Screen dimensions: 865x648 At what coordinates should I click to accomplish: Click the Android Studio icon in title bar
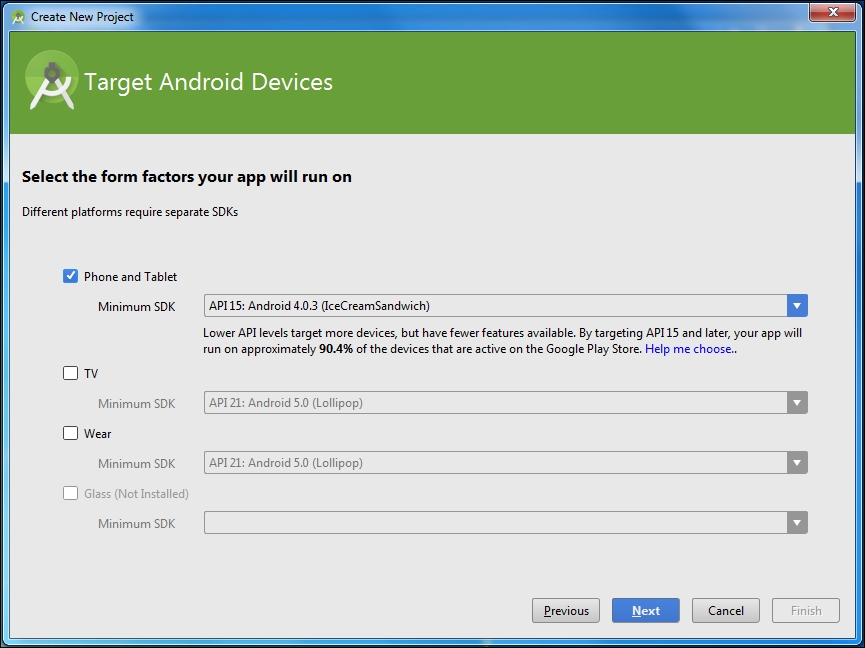[18, 17]
